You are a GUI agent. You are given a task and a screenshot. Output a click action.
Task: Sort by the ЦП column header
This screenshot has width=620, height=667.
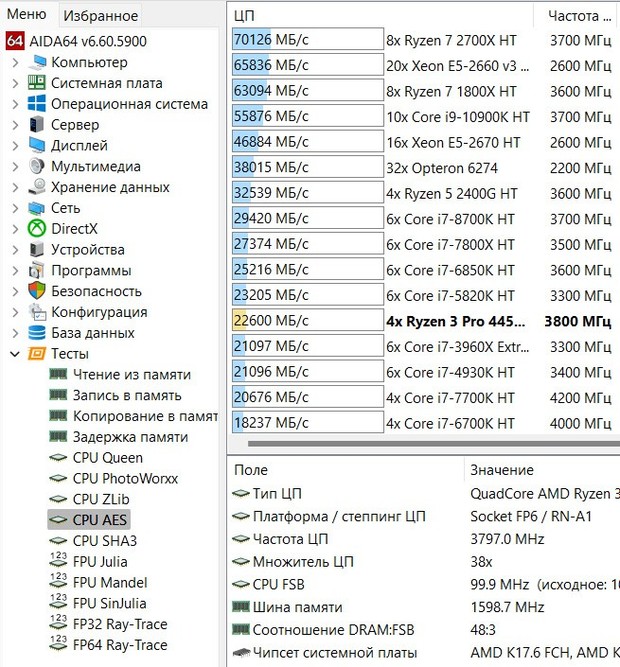coord(381,16)
